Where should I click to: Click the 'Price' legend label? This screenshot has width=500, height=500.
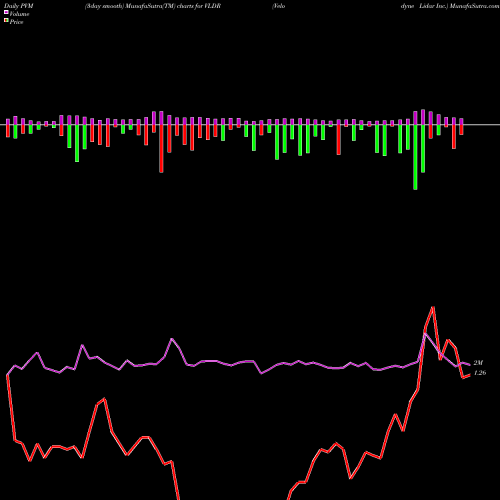[16, 22]
